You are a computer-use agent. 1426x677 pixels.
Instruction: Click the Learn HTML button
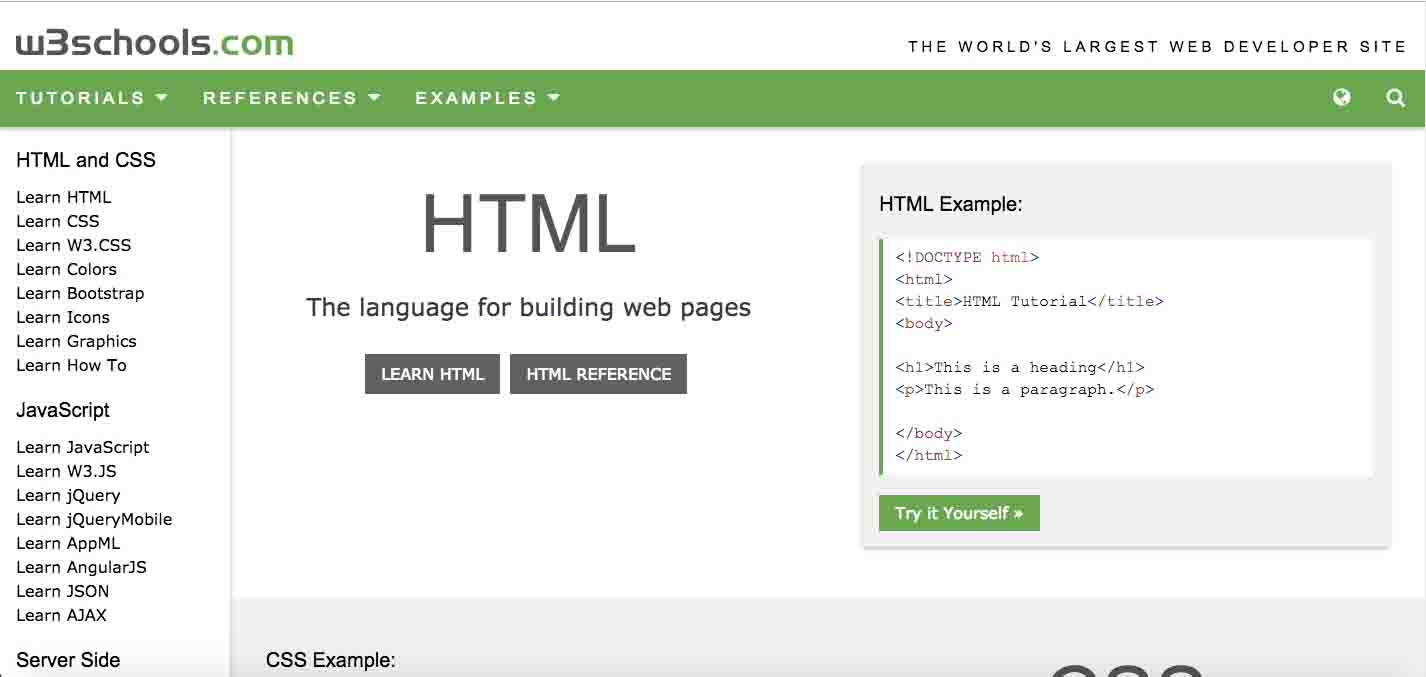(432, 374)
